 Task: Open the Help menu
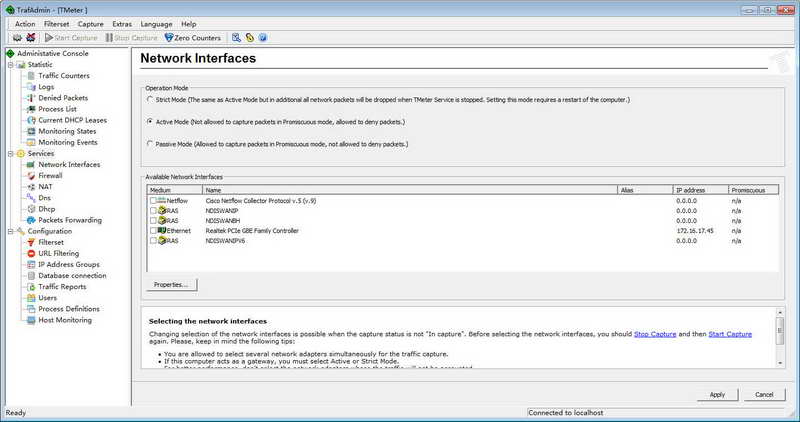(x=189, y=24)
